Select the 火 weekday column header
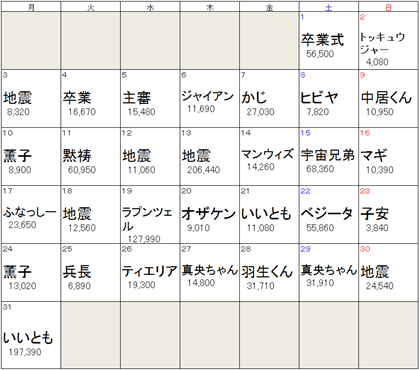The height and width of the screenshot is (370, 419). pyautogui.click(x=91, y=7)
